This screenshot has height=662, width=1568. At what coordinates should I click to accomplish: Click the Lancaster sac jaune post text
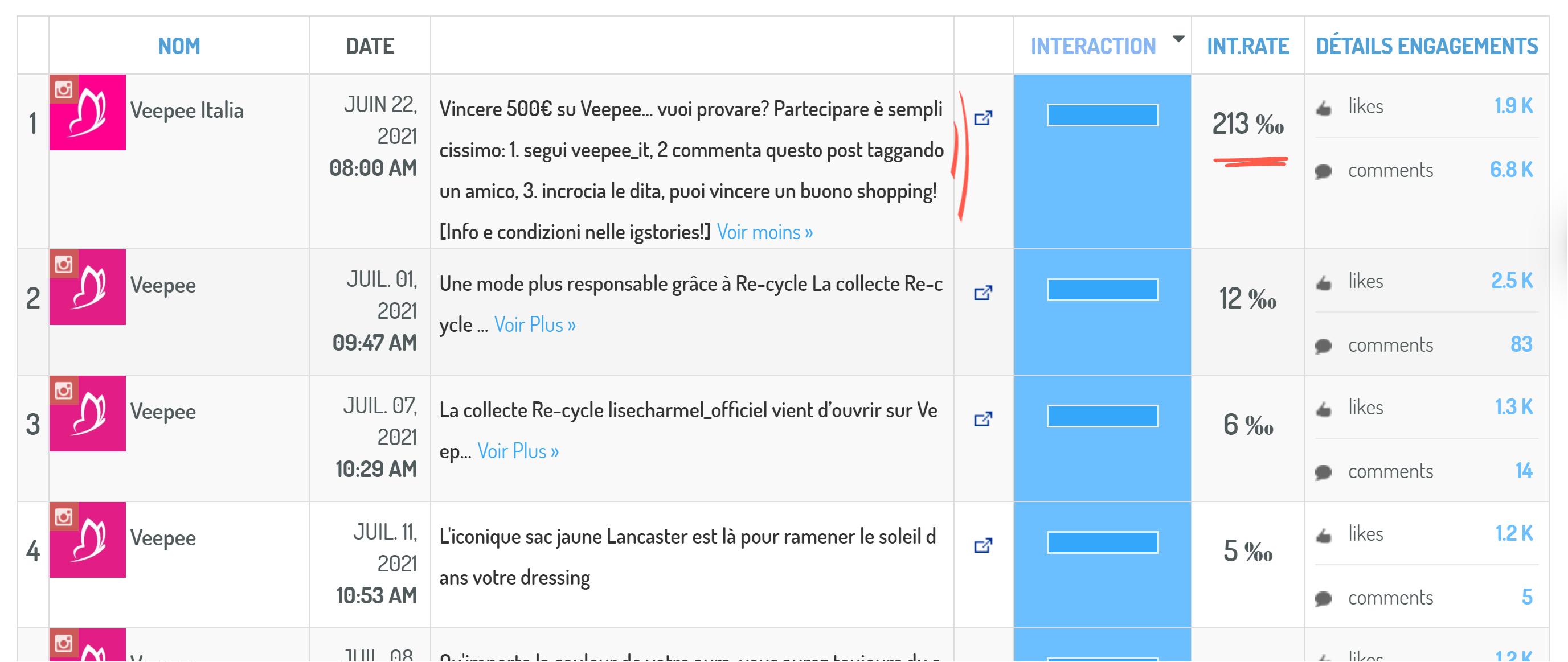[x=688, y=557]
